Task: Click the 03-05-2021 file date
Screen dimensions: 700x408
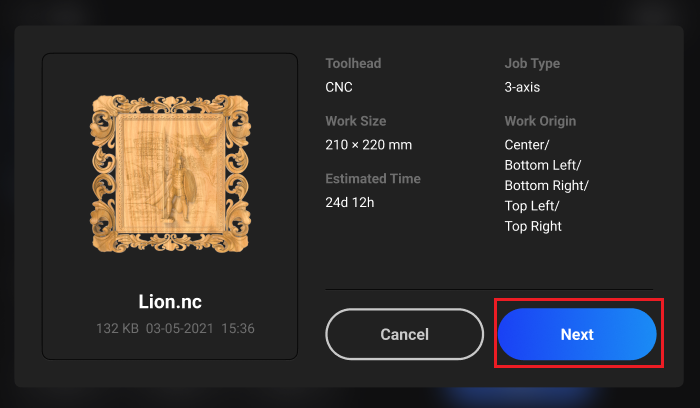Action: [x=179, y=329]
